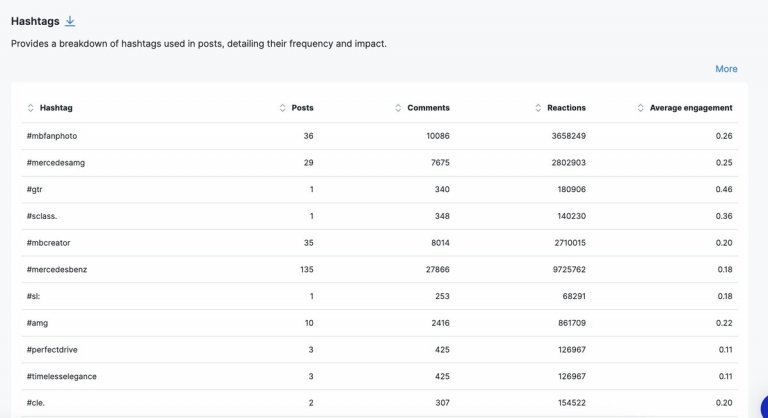Select the #sclass. hashtag
The height and width of the screenshot is (418, 768).
pos(42,216)
